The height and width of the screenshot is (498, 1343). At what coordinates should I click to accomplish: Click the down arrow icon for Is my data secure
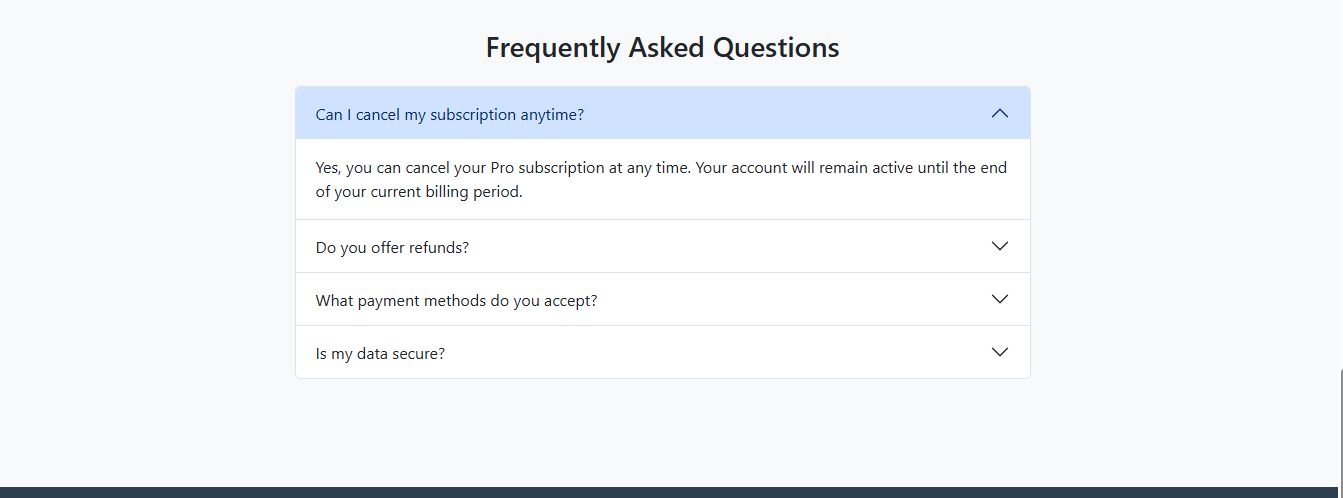point(999,352)
